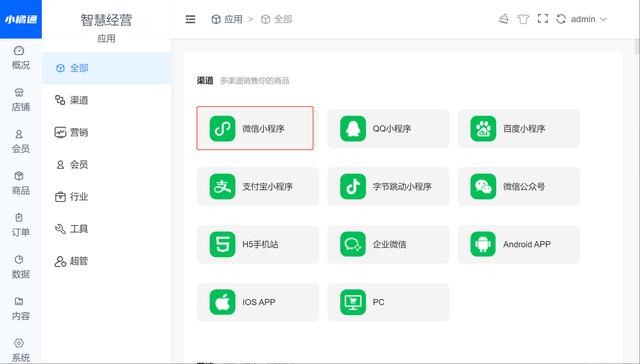Open the QQ小程序 penguin icon

[x=353, y=129]
